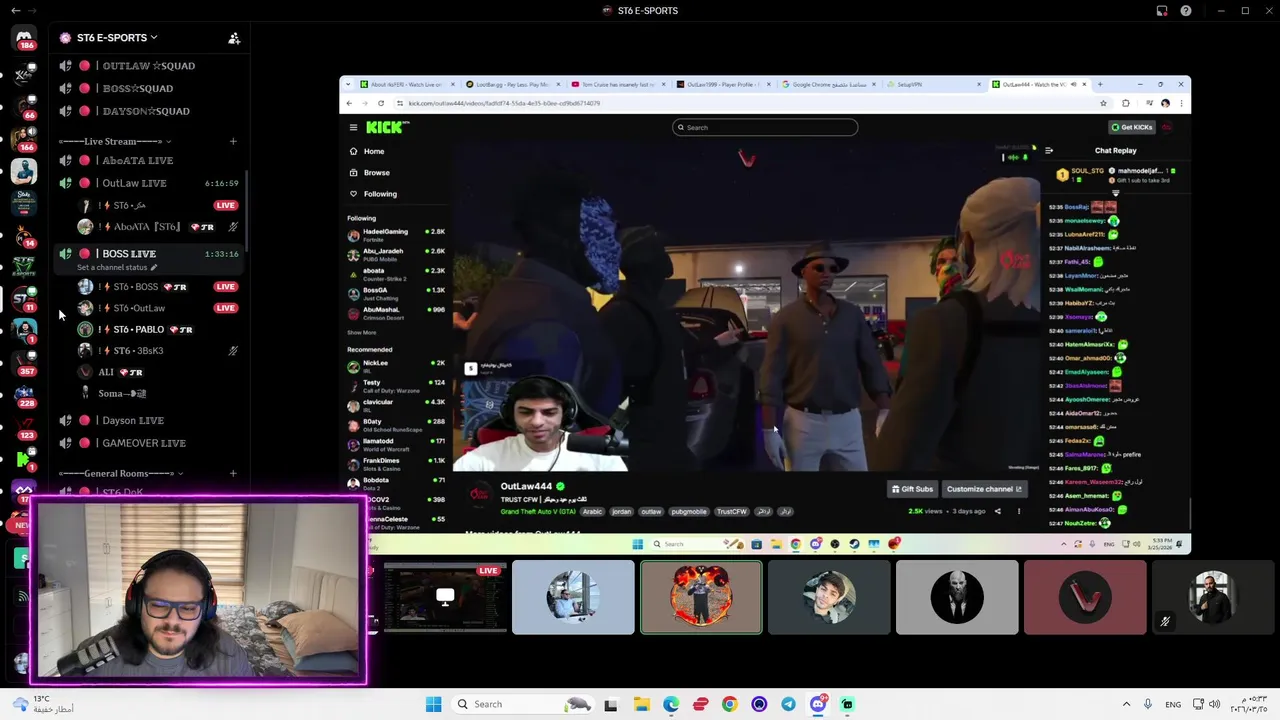This screenshot has width=1280, height=720.
Task: Open the ST6 E-SPORTS server icon in sidebar
Action: 24,300
